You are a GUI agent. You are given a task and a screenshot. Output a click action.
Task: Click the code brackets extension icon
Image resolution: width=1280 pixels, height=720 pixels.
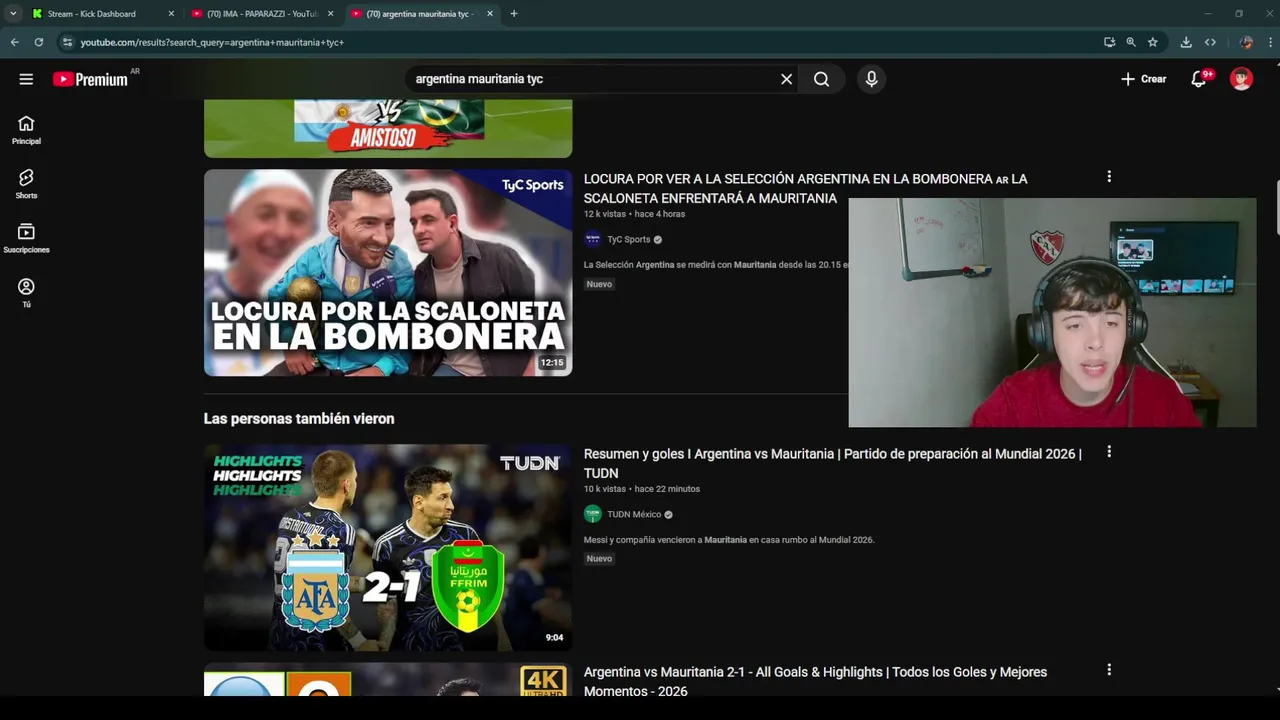click(x=1210, y=42)
